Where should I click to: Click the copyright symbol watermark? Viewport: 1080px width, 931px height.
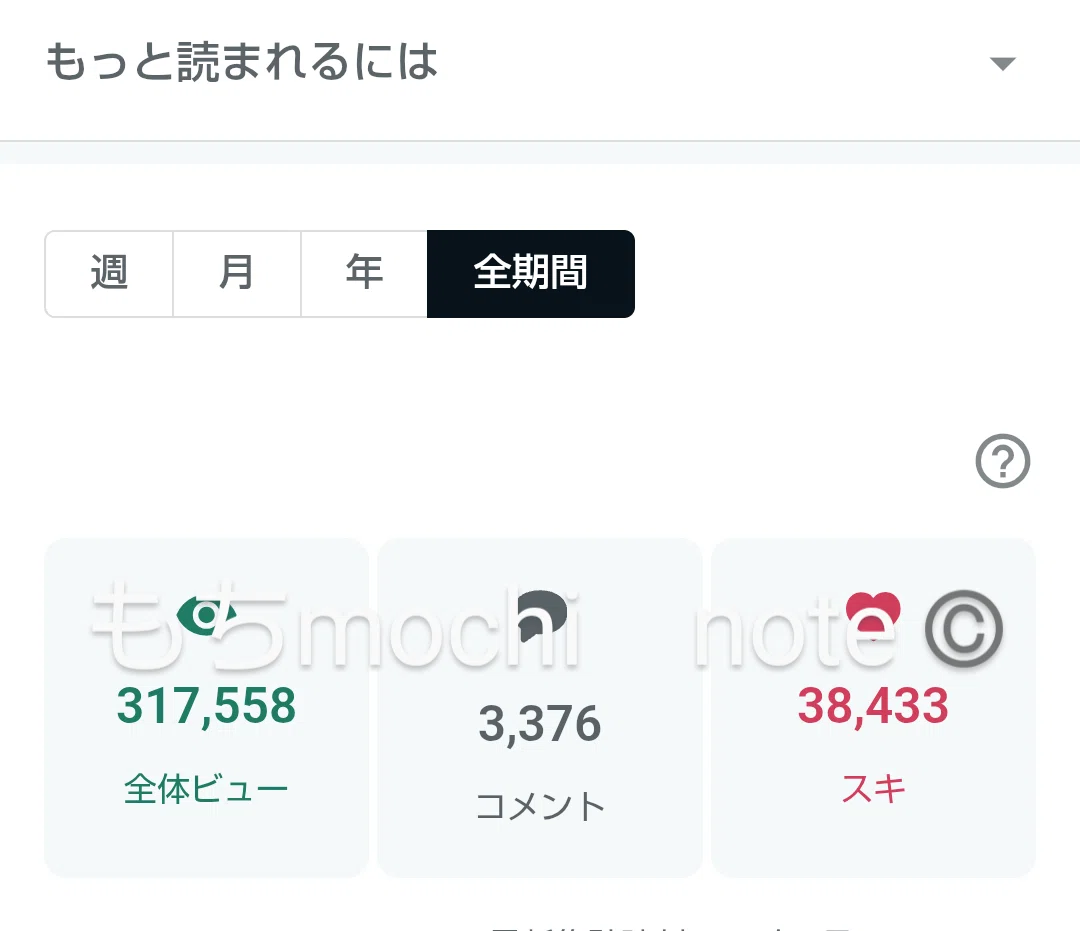963,629
